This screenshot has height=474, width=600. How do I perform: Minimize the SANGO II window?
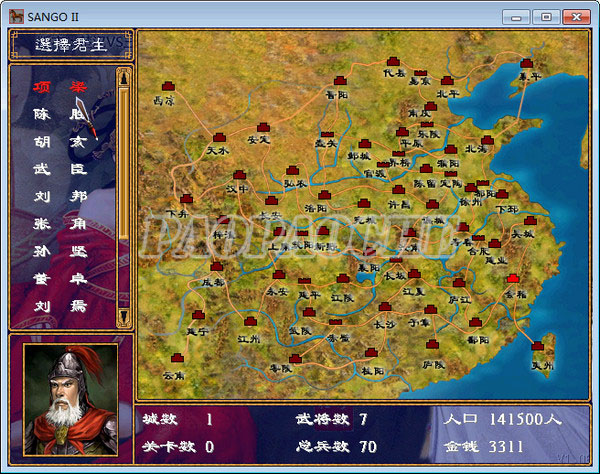(516, 17)
